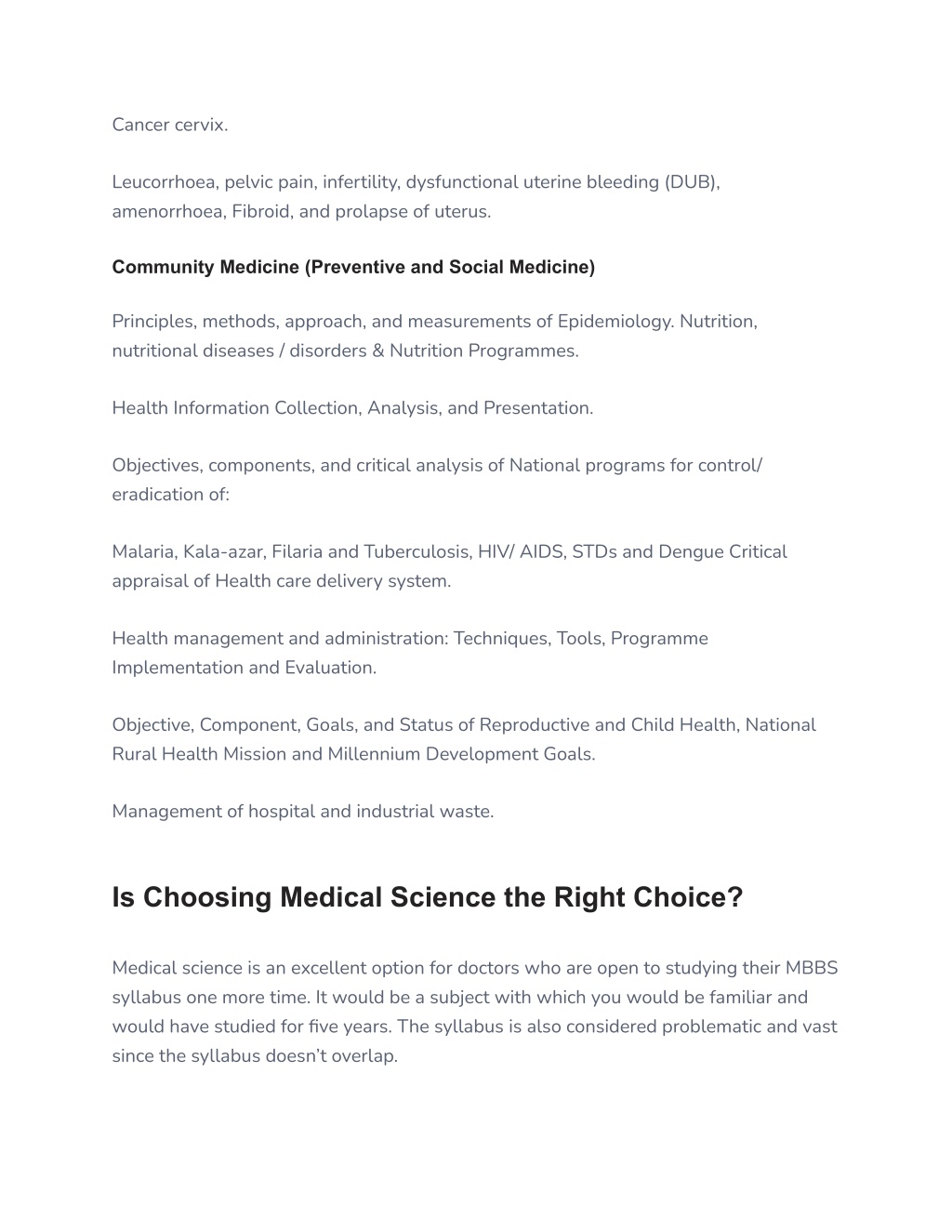
Task: Click the 'HIV/ AIDS' text
Action: [x=521, y=552]
